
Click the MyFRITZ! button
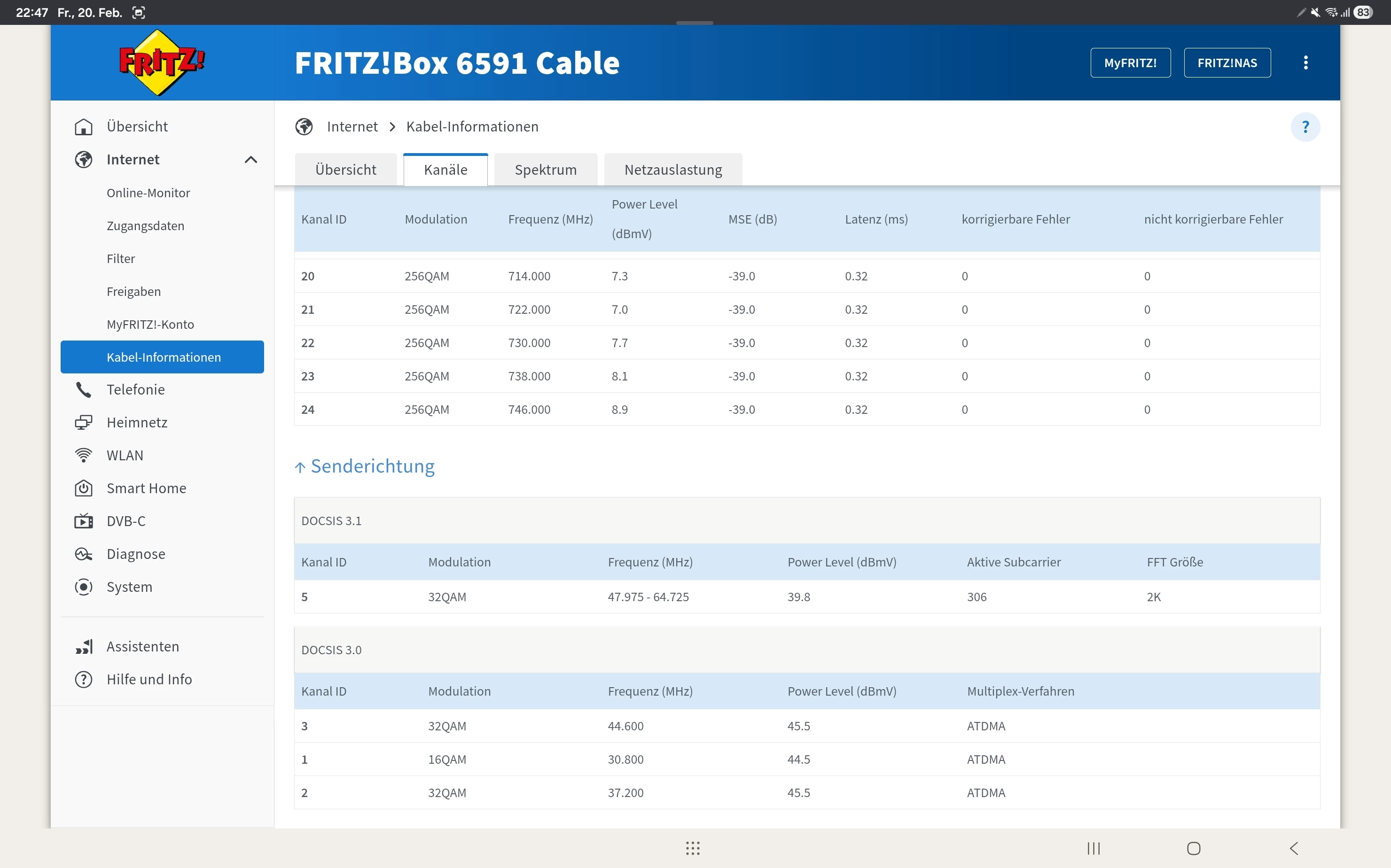click(x=1130, y=62)
